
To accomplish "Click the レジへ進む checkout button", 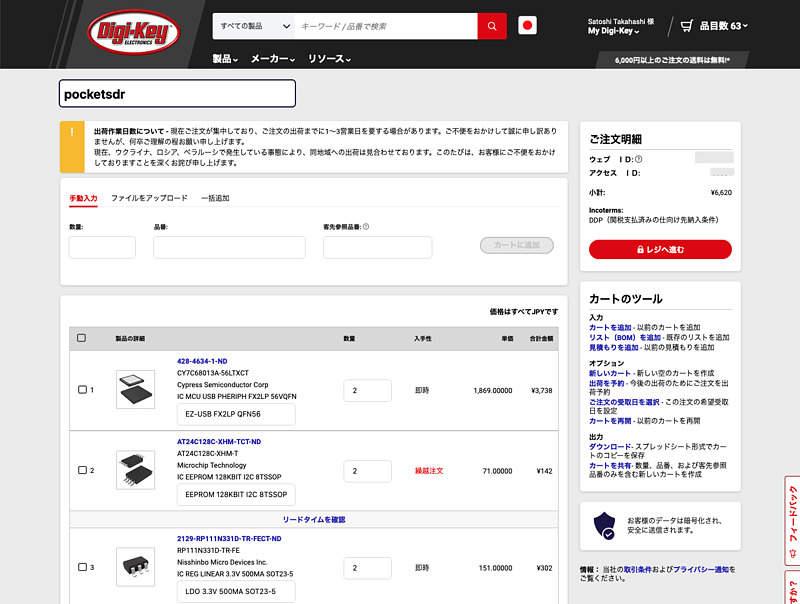I will [x=660, y=249].
